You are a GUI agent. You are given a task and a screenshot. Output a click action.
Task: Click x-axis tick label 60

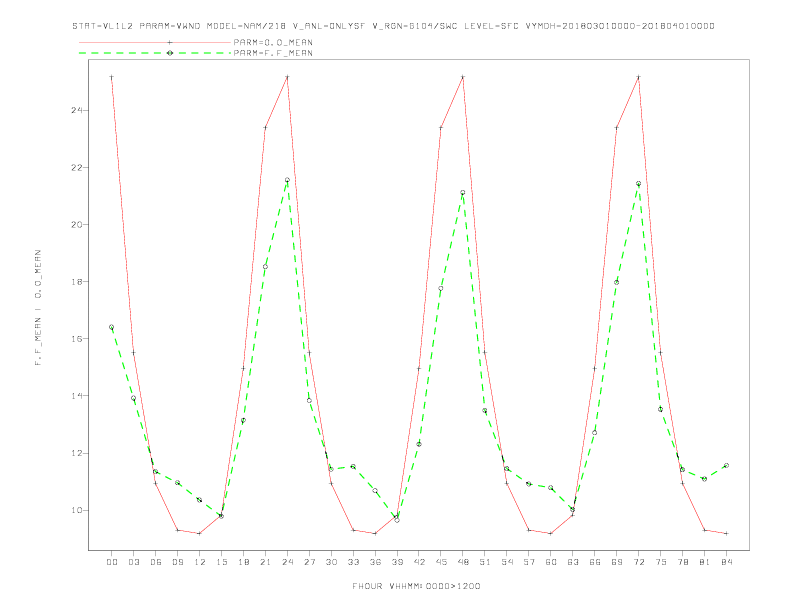tap(551, 562)
